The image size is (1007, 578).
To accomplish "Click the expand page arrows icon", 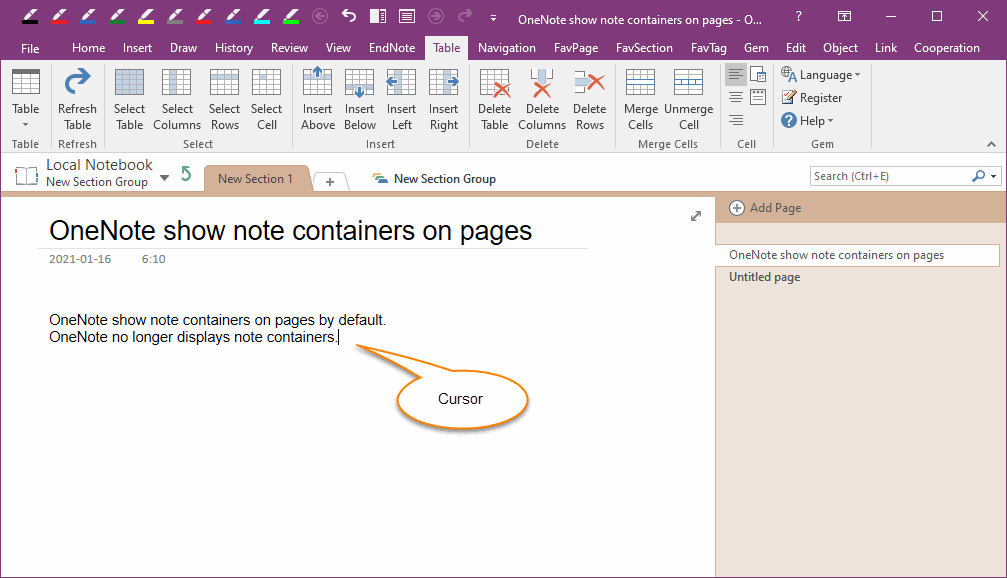I will 696,216.
